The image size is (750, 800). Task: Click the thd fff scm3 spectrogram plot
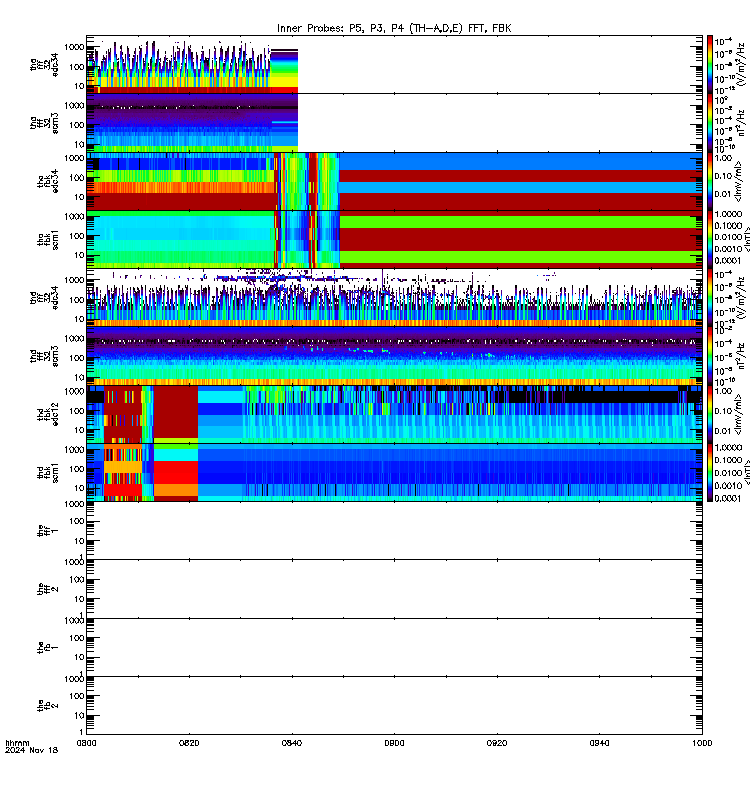tap(394, 356)
